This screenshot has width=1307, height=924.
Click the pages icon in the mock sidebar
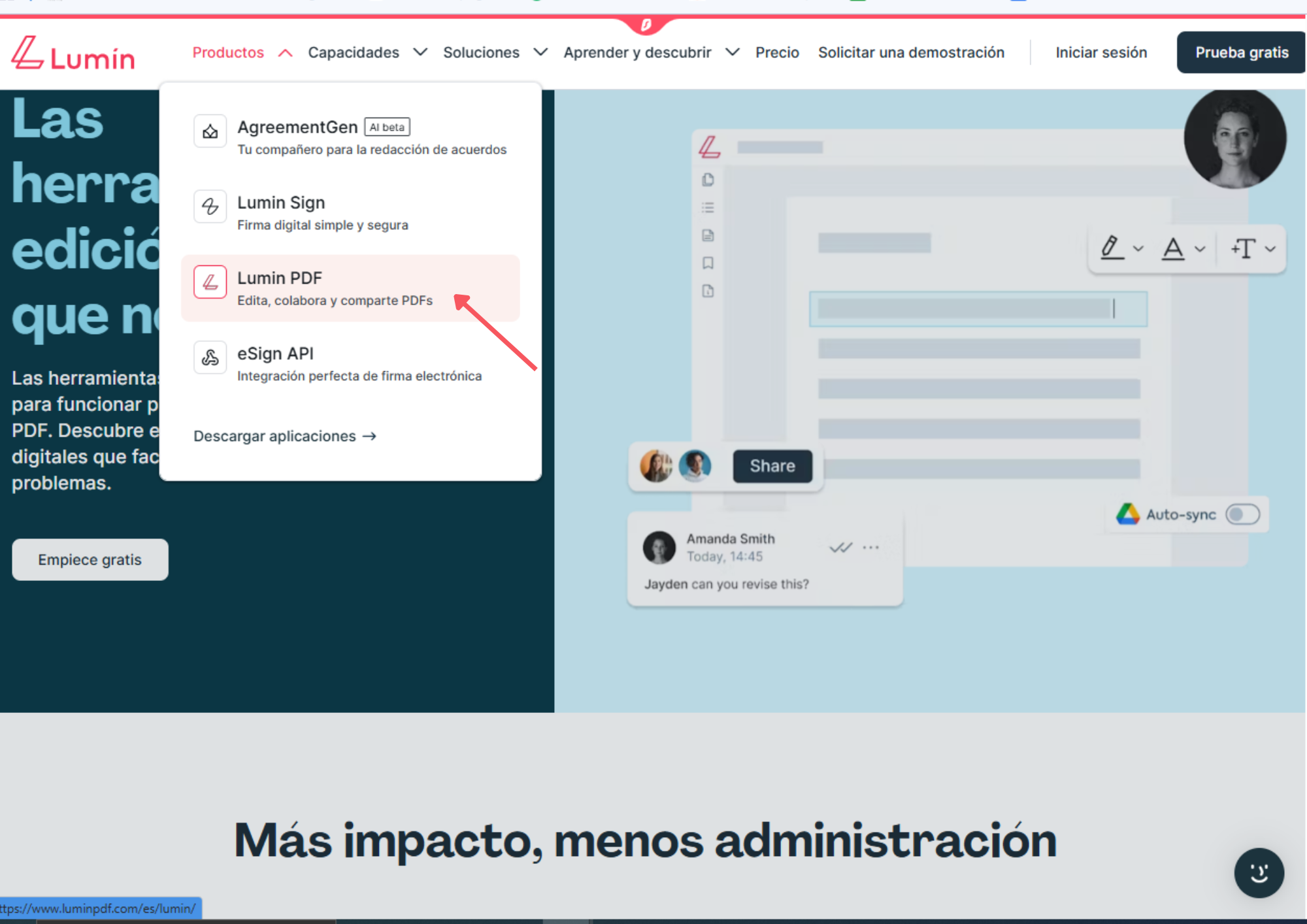[708, 180]
